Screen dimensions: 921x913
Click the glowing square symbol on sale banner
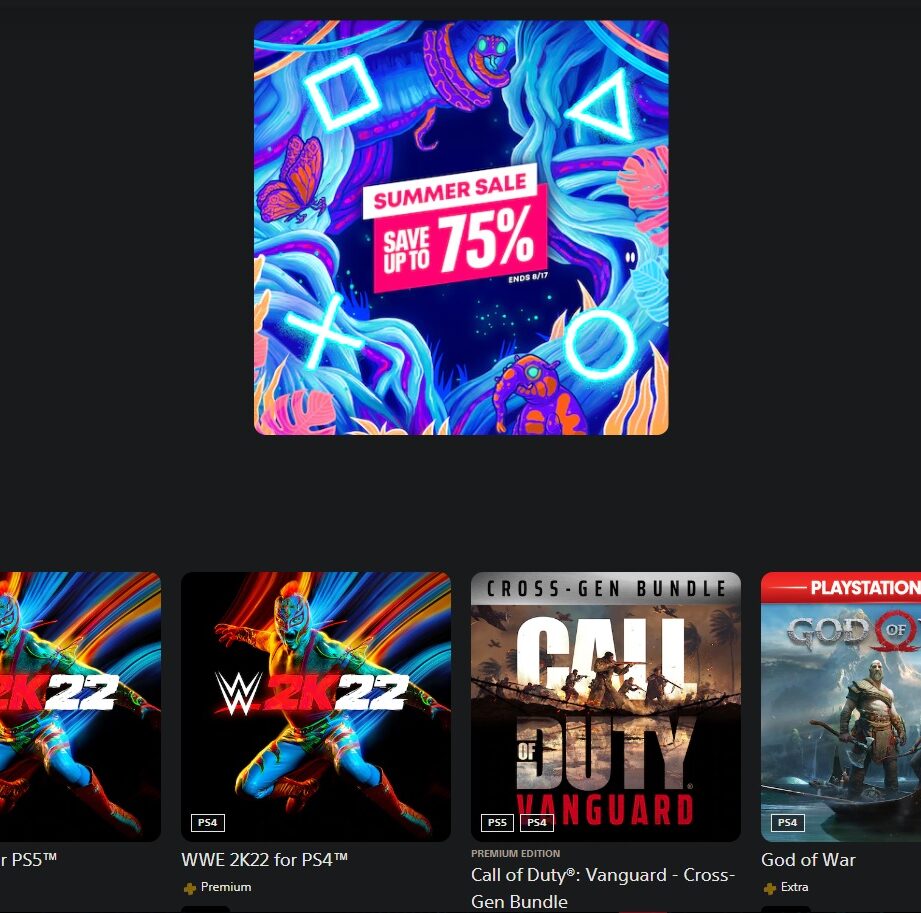click(341, 92)
